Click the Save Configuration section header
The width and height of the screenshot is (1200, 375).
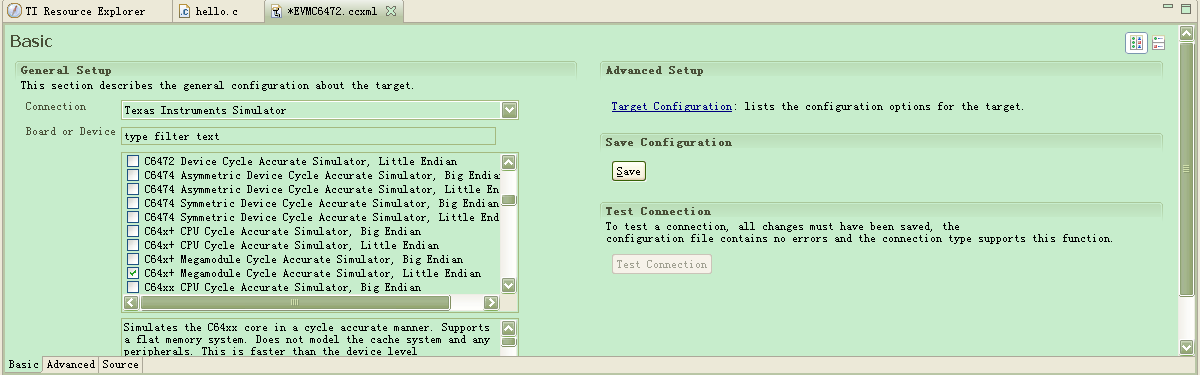coord(669,142)
